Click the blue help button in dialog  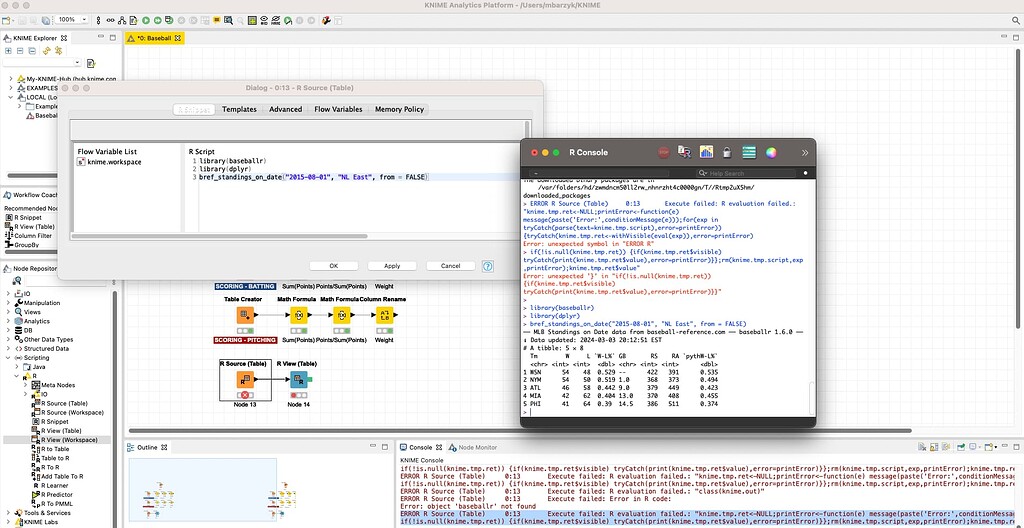tap(487, 266)
